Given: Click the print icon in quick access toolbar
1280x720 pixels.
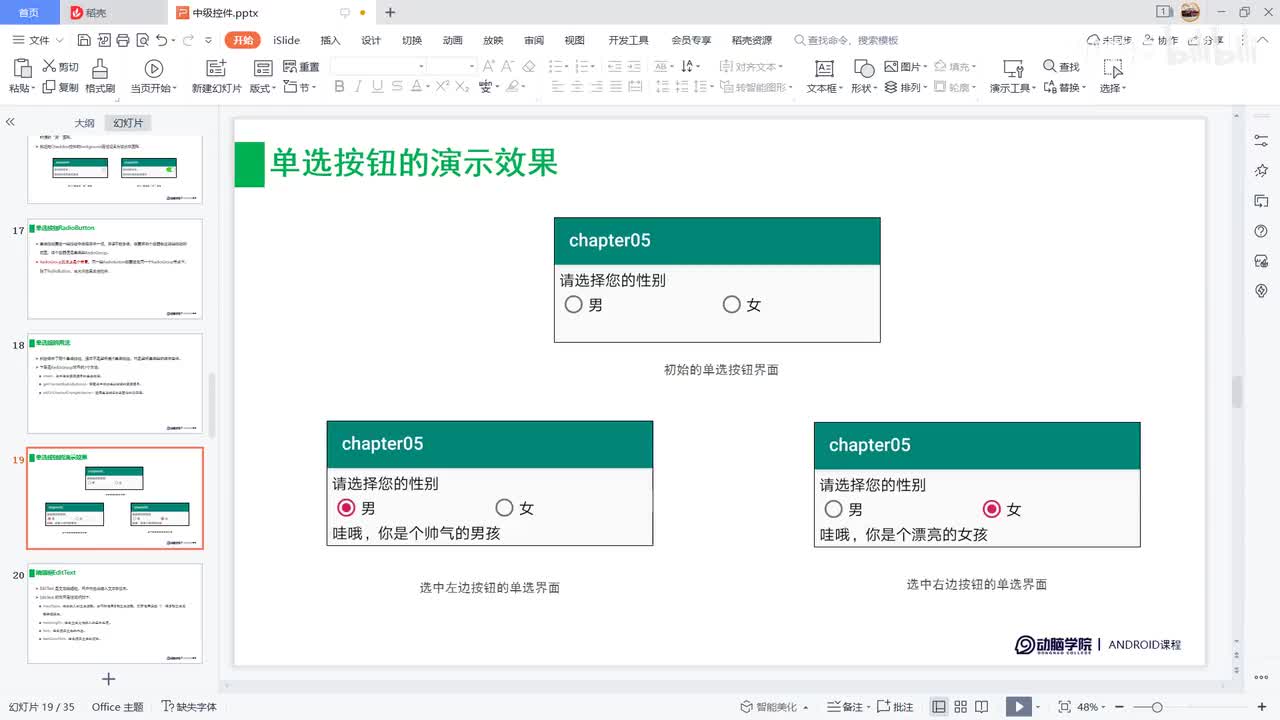Looking at the screenshot, I should [122, 40].
